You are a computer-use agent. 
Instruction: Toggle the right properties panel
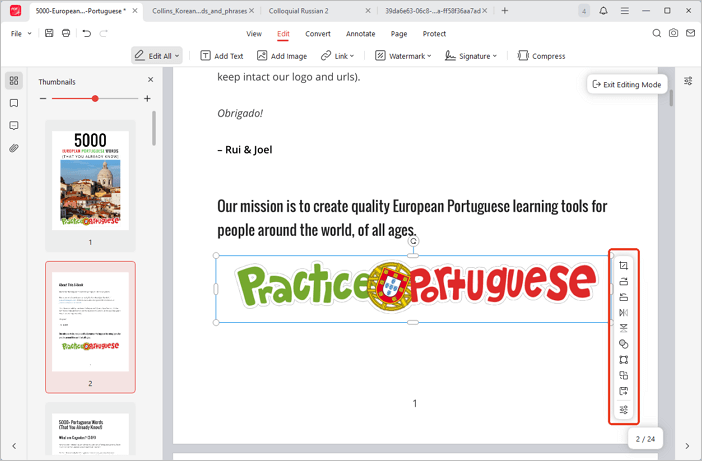tap(688, 81)
